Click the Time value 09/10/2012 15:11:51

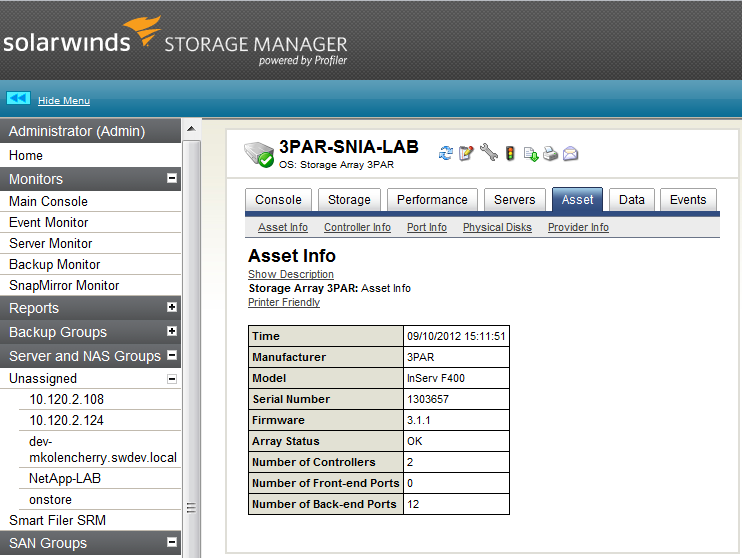point(456,336)
